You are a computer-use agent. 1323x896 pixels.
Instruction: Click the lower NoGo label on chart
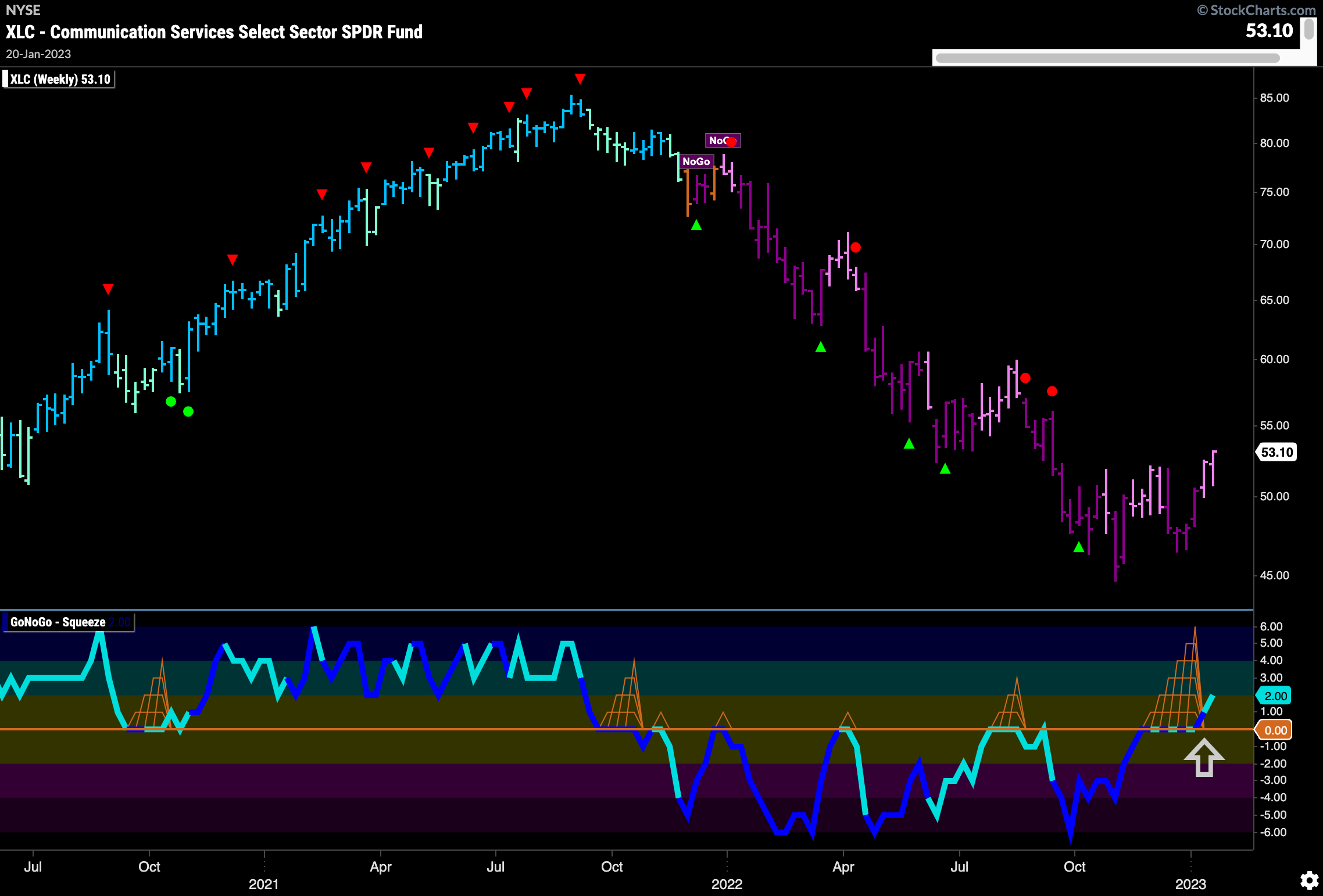pos(696,162)
